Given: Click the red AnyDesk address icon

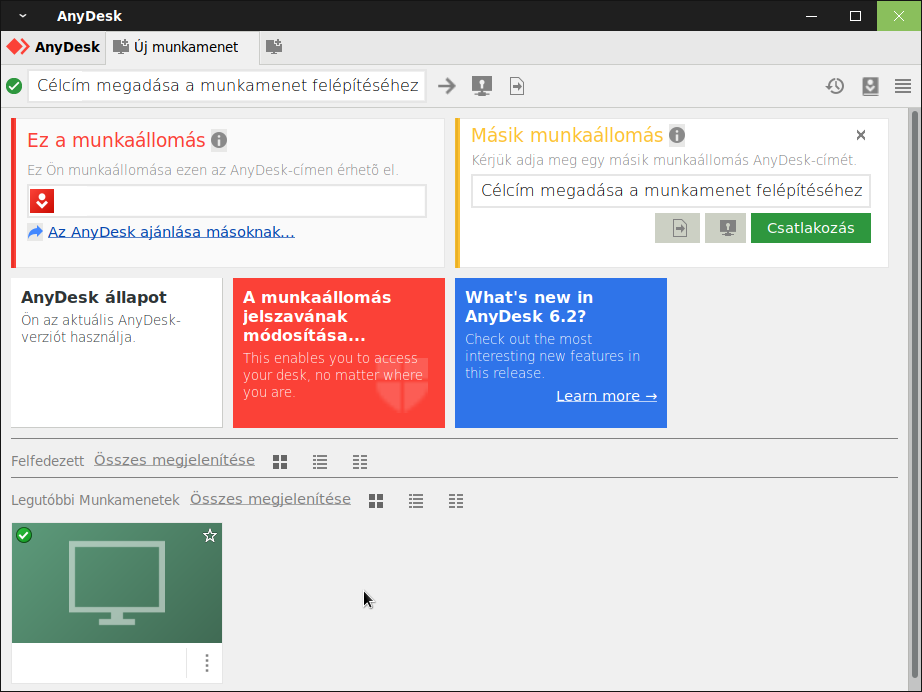Looking at the screenshot, I should 42,201.
